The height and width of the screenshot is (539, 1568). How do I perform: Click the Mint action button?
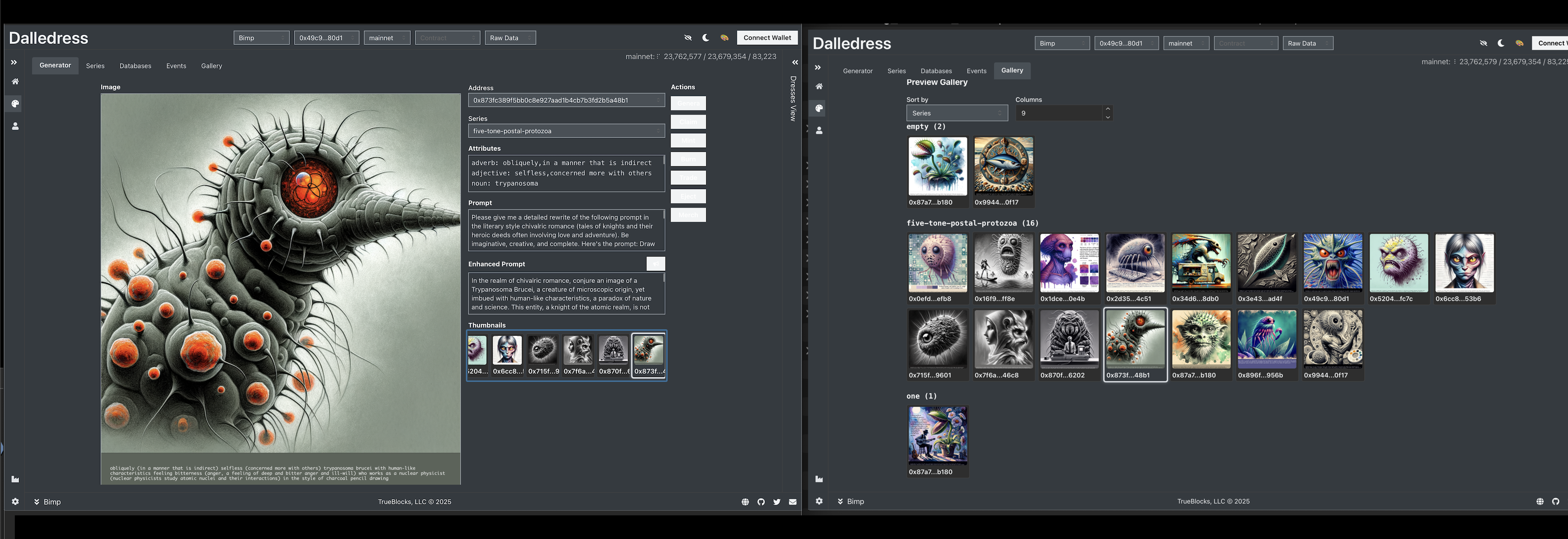point(689,140)
